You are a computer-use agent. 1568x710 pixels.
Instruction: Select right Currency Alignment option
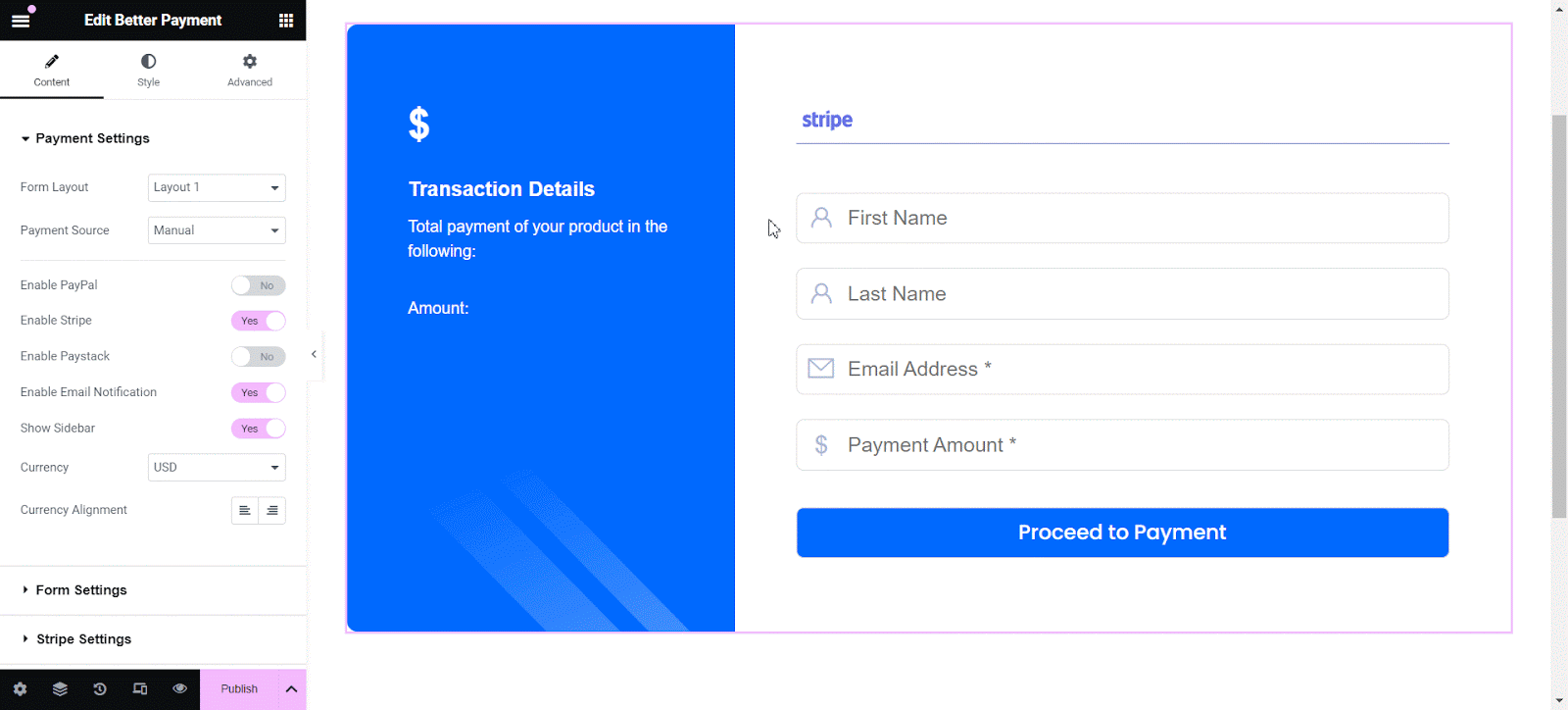(x=272, y=510)
